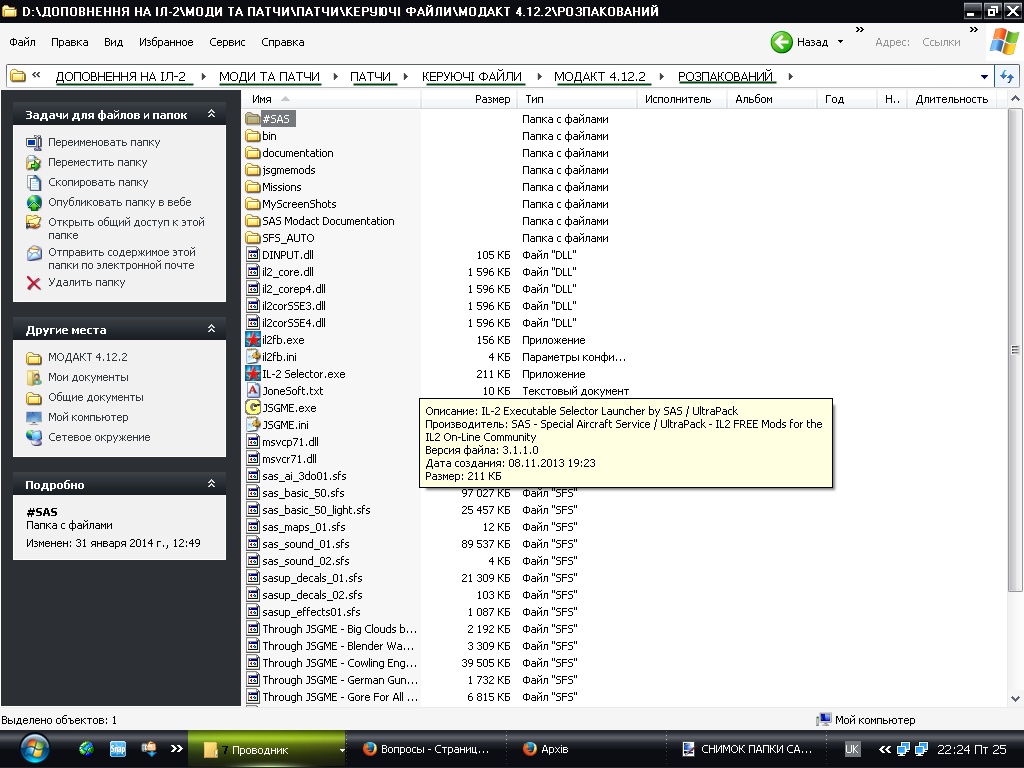Select msvcp71.dll file name

click(x=290, y=441)
